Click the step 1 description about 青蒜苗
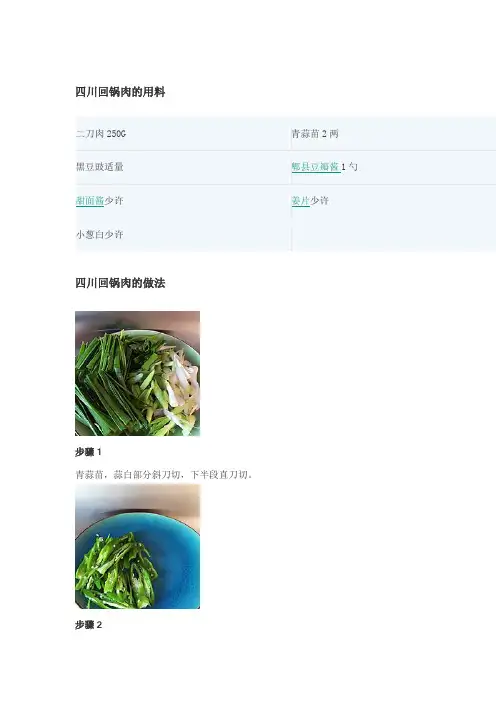The image size is (496, 702). [164, 475]
